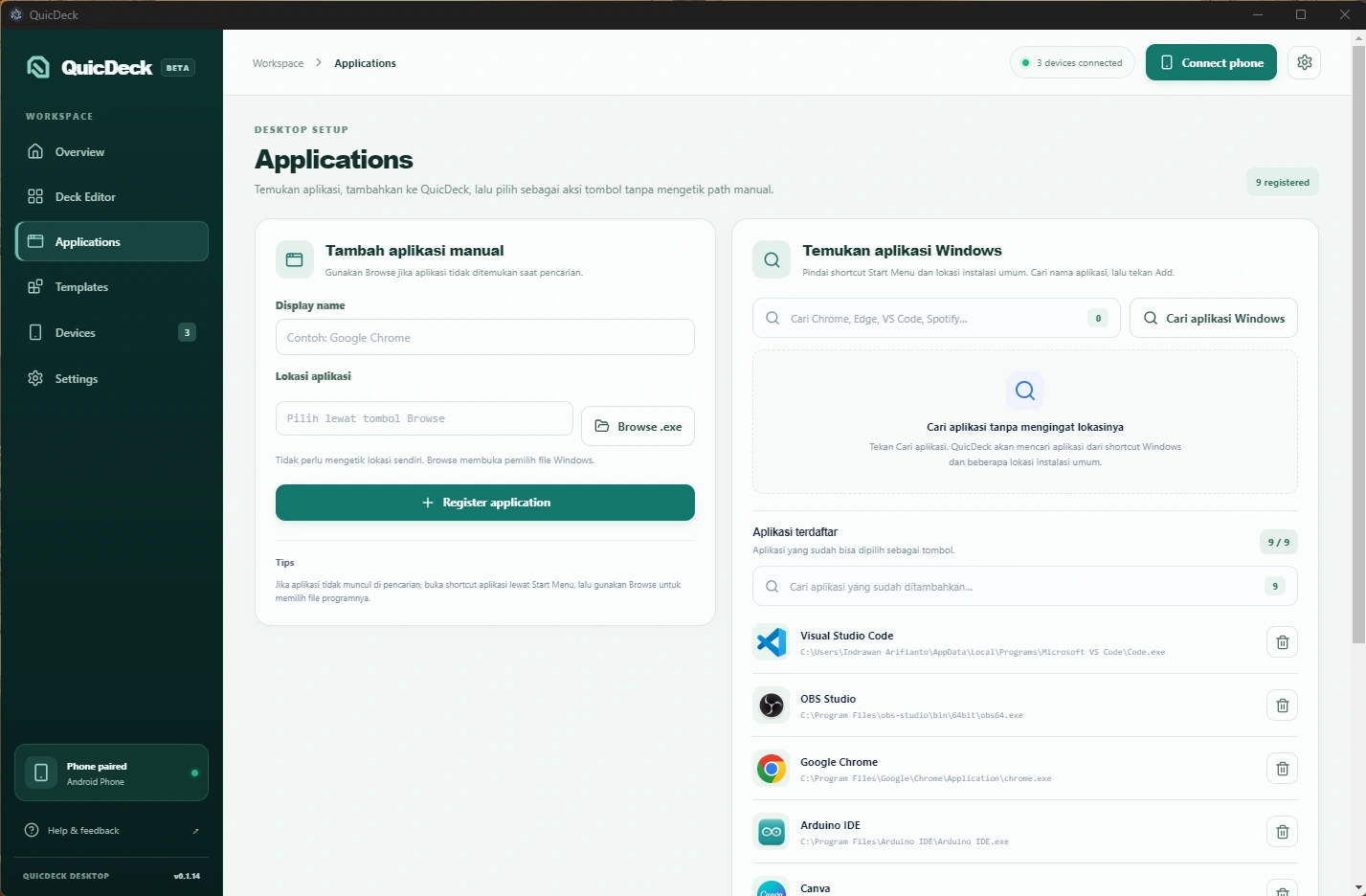Click Browse .exe button
The width and height of the screenshot is (1366, 896).
(x=638, y=426)
